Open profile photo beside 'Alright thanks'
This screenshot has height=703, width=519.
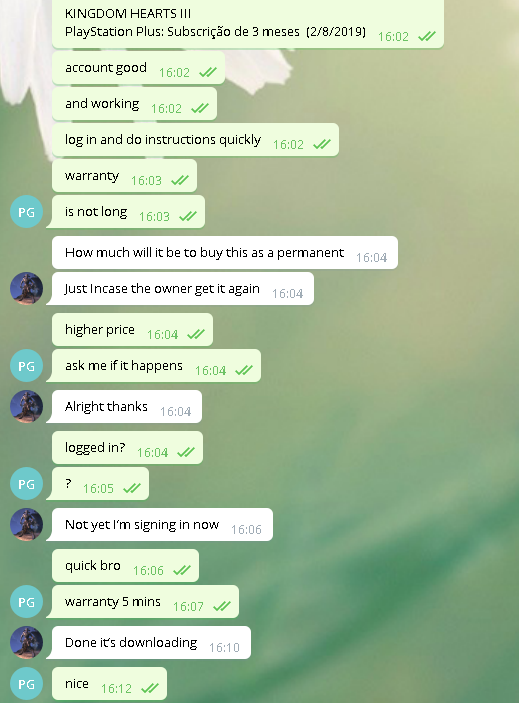coord(26,407)
